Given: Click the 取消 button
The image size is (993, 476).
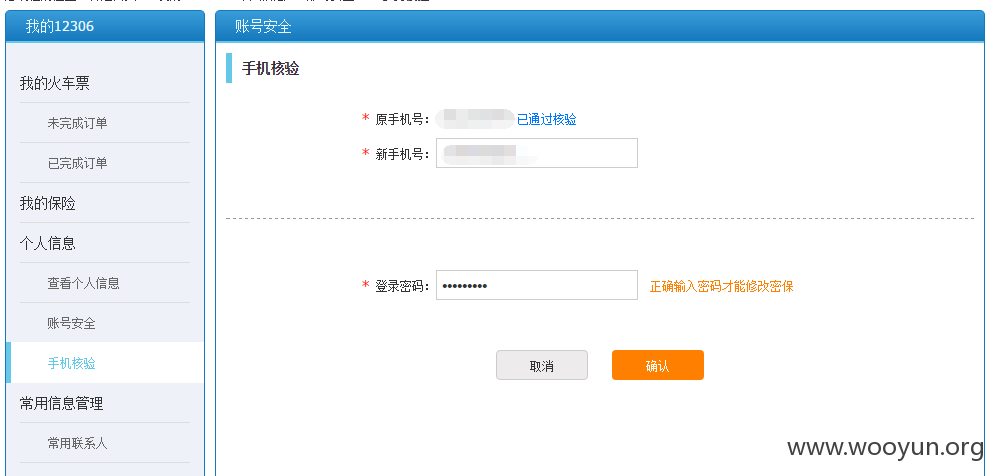Looking at the screenshot, I should click(541, 365).
